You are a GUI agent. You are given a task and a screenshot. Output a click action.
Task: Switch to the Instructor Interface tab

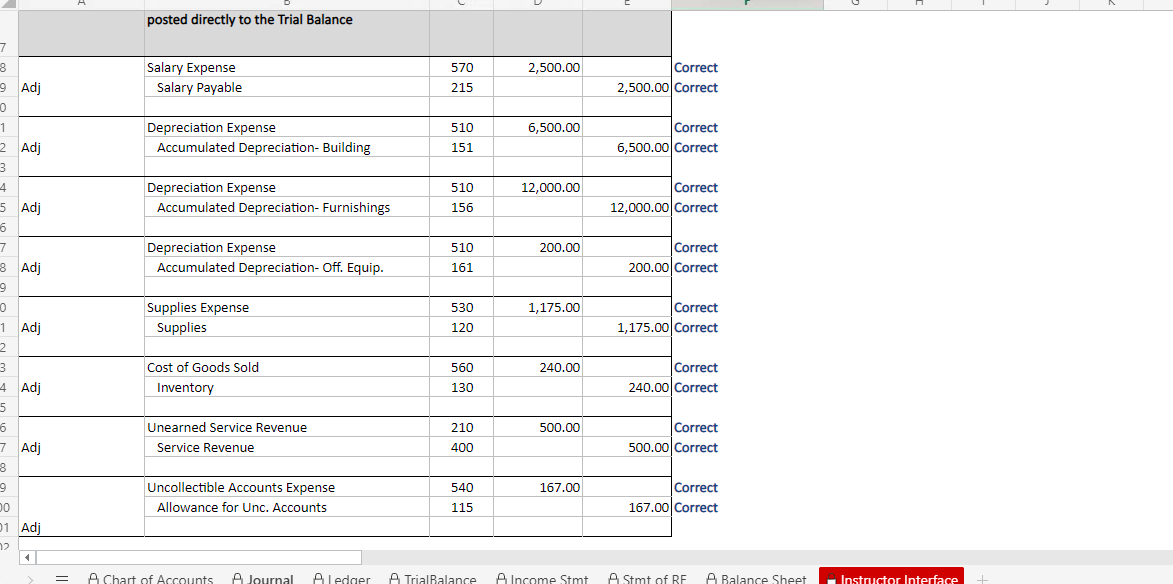click(x=892, y=578)
